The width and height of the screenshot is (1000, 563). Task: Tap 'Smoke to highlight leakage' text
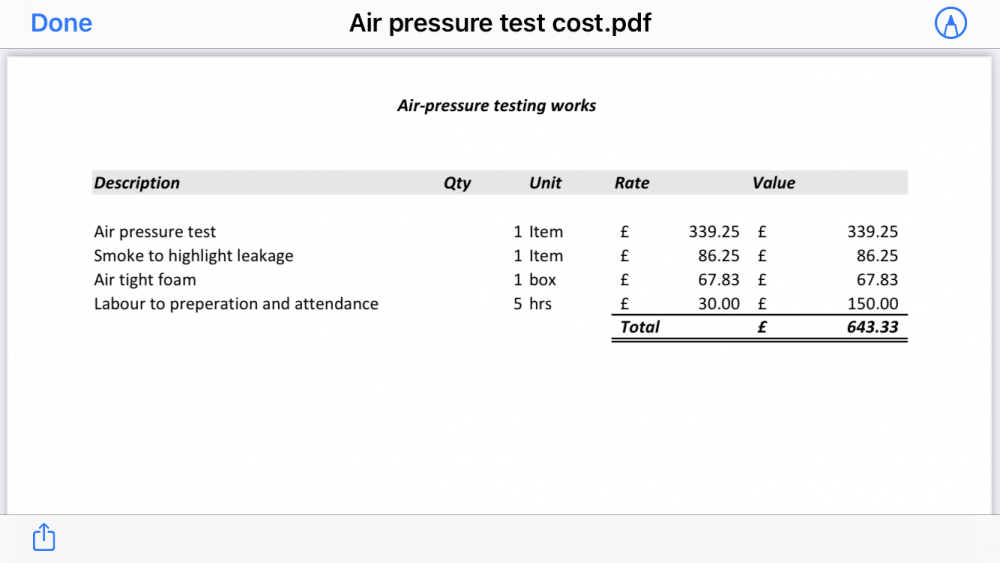pos(194,256)
